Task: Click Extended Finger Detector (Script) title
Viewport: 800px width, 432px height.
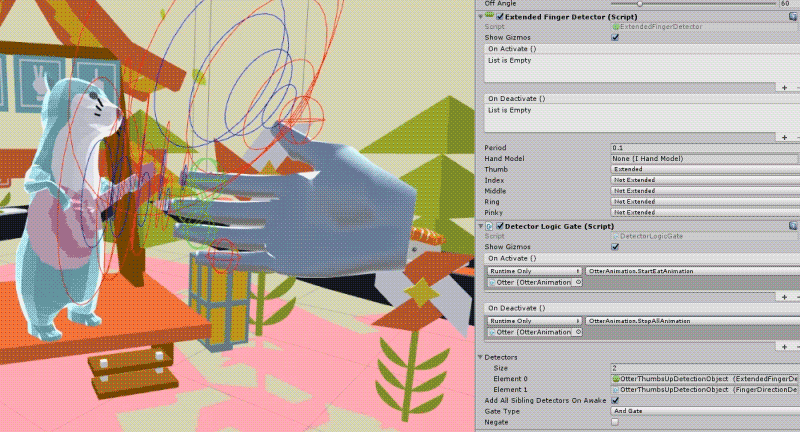Action: click(x=571, y=17)
